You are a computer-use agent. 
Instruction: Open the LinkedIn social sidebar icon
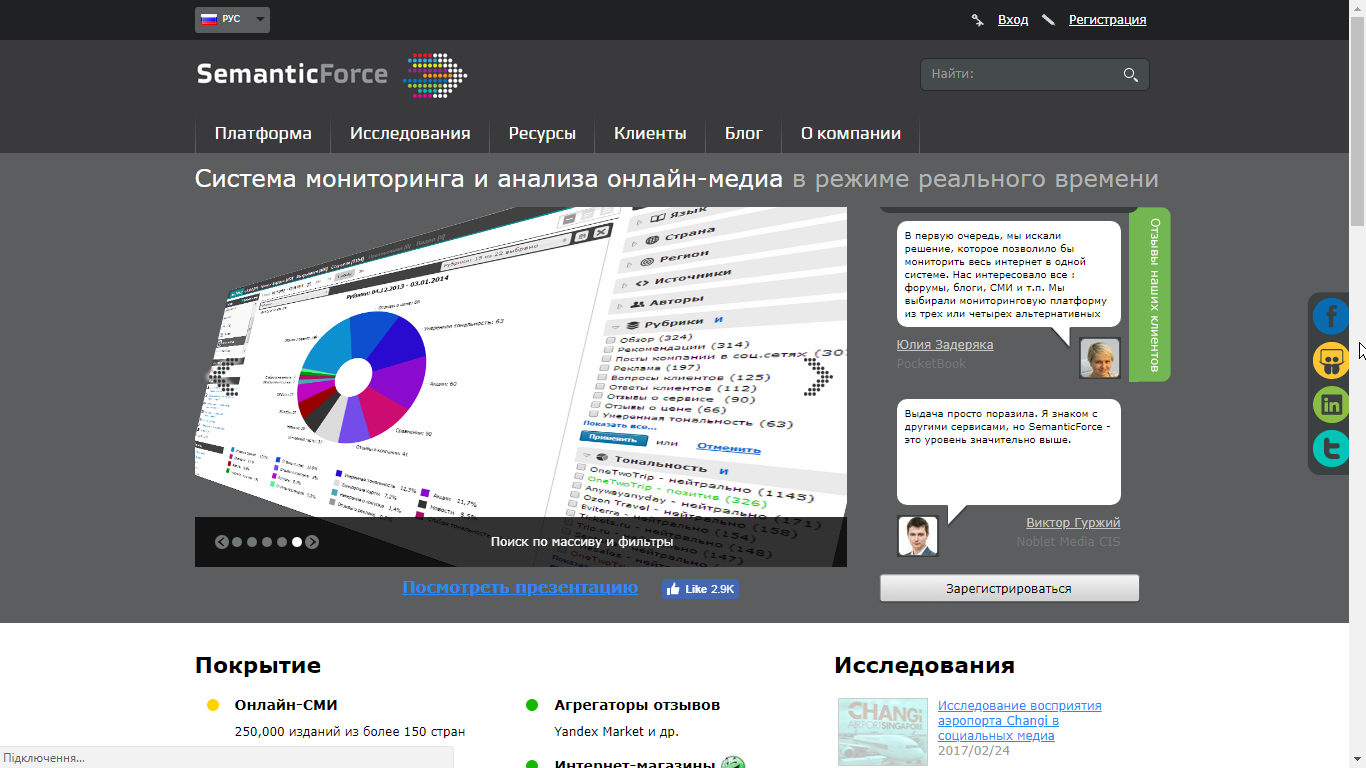(1331, 404)
